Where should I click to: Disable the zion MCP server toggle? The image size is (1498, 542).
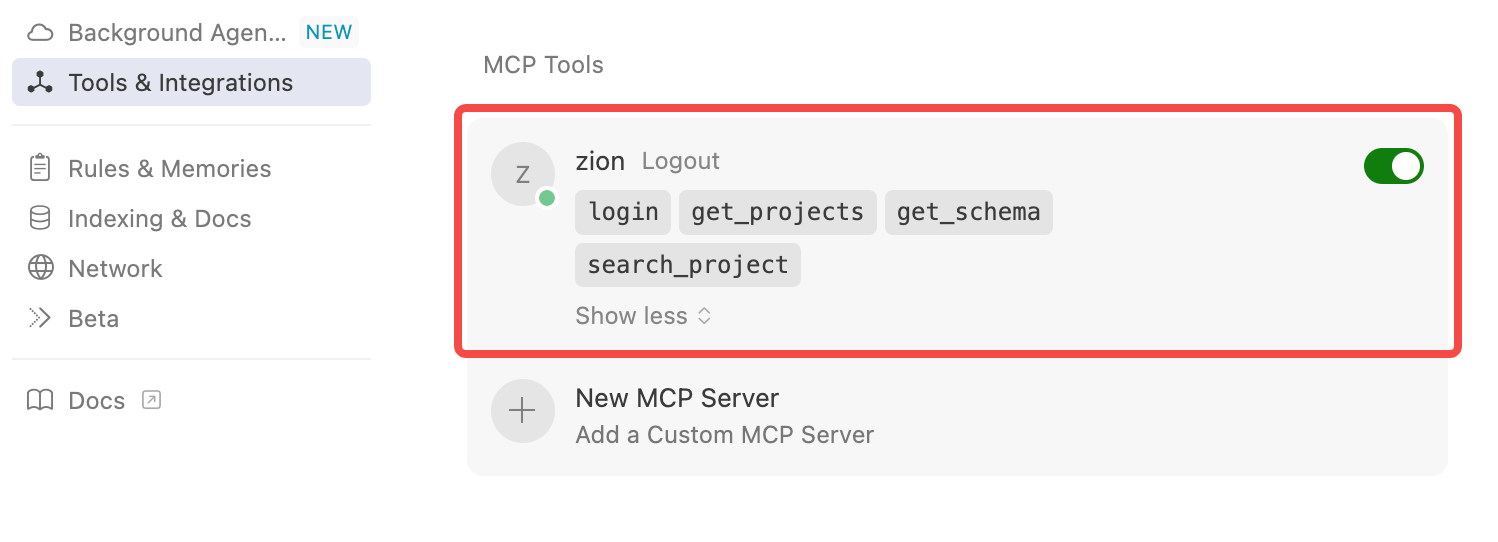tap(1394, 166)
